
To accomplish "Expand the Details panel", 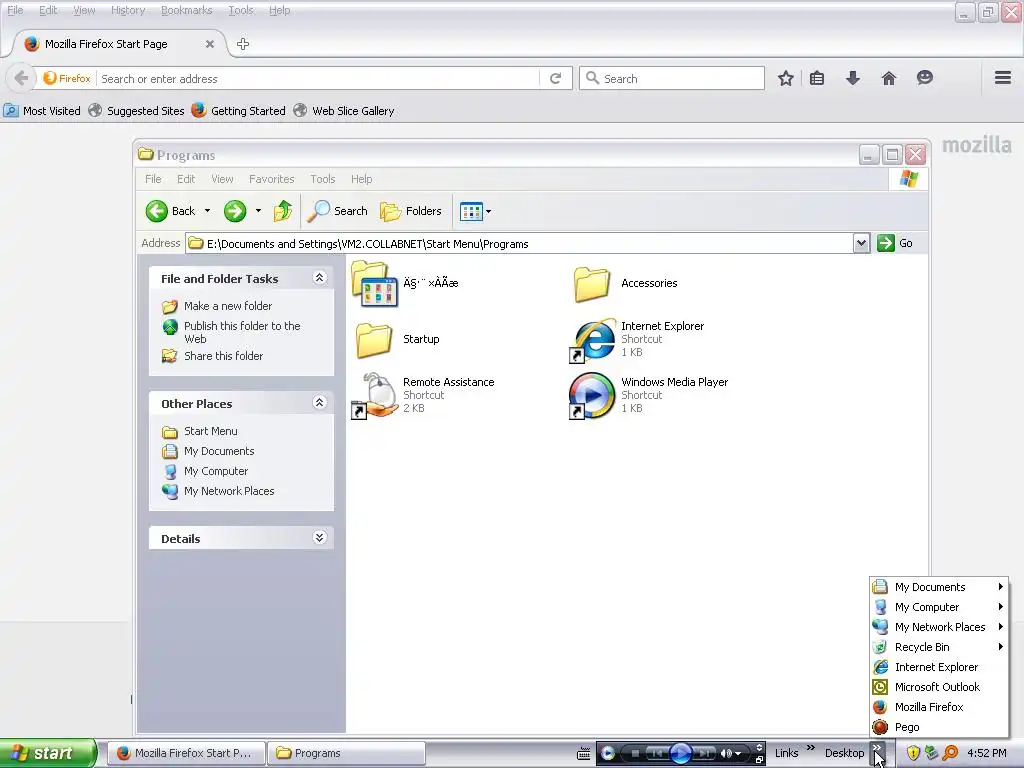I will coord(319,537).
